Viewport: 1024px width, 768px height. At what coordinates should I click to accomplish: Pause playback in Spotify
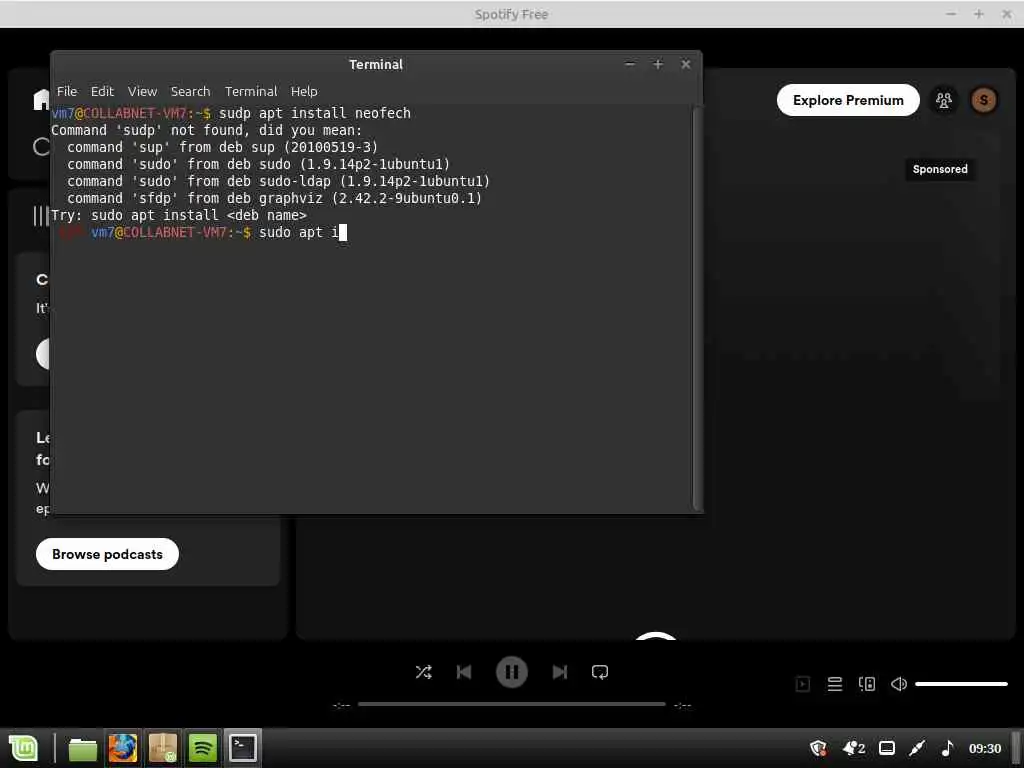coord(511,672)
